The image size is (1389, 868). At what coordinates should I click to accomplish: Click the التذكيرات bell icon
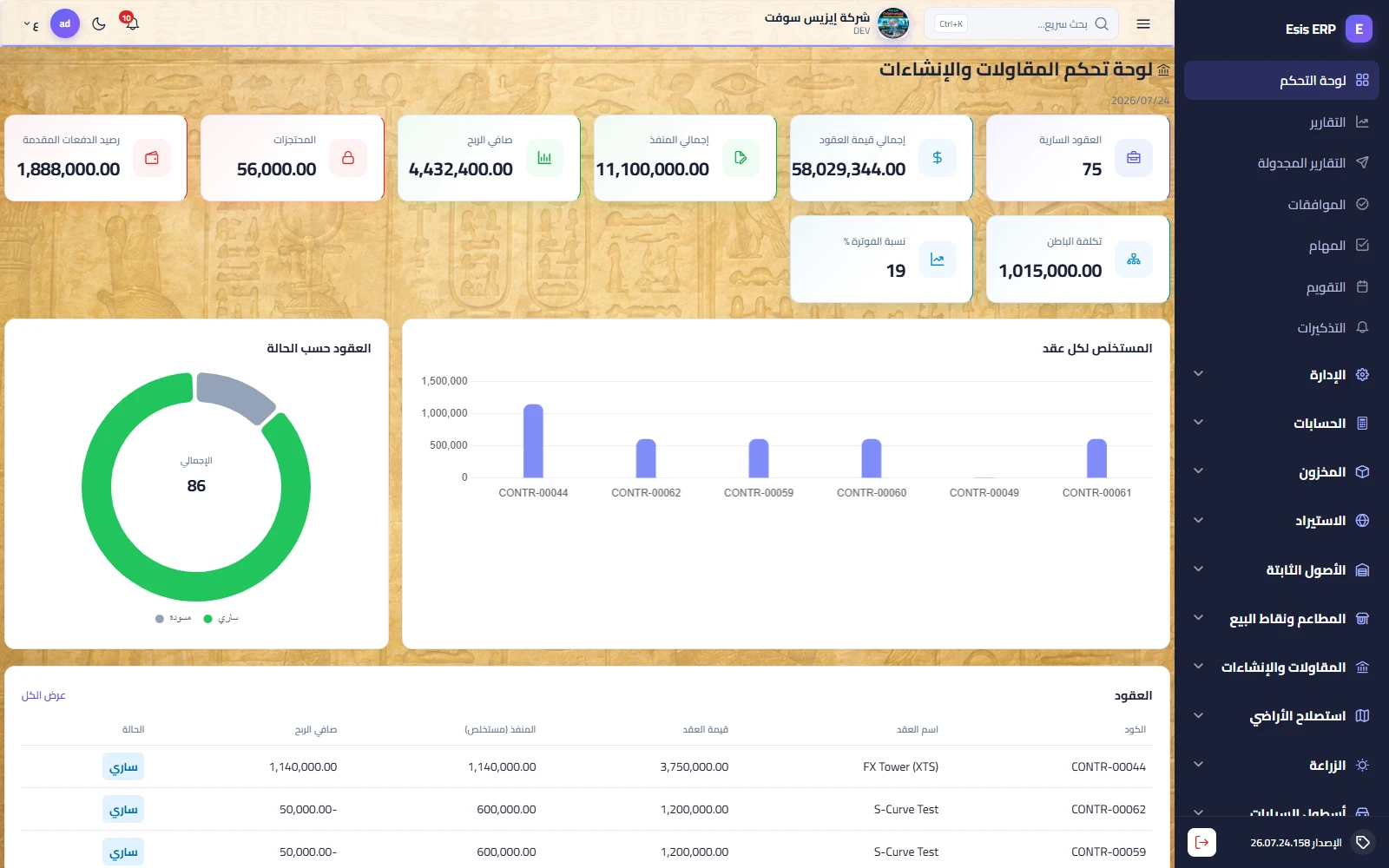(x=1362, y=327)
